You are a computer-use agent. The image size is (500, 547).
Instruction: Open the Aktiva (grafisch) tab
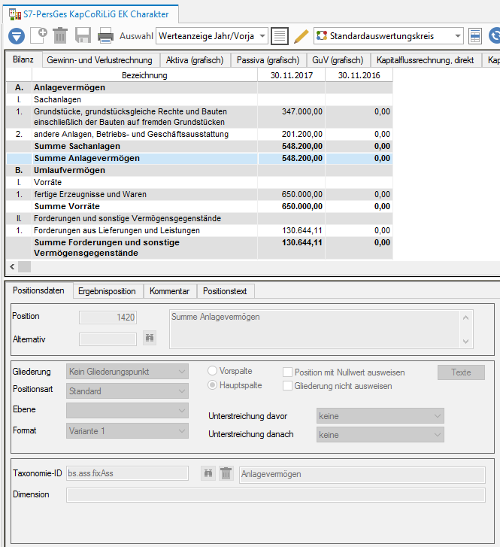tap(195, 60)
